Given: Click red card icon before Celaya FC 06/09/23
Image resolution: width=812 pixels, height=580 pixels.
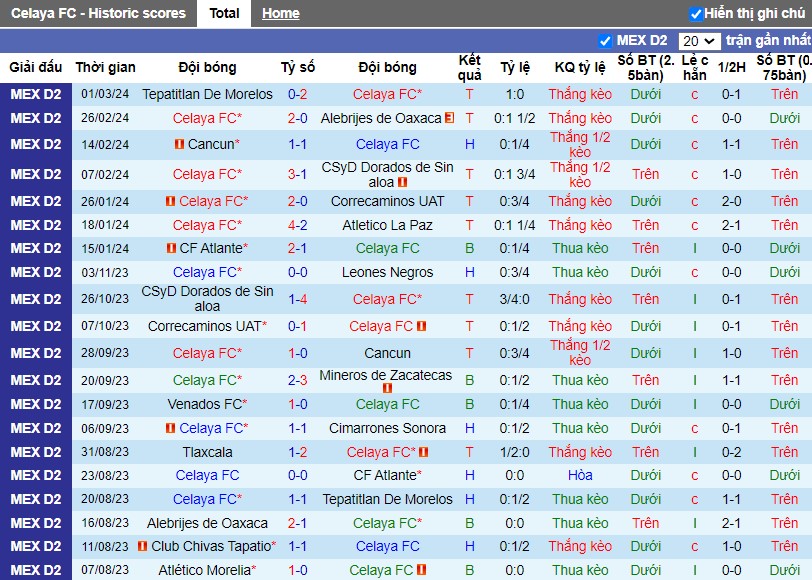Looking at the screenshot, I should click(170, 428).
